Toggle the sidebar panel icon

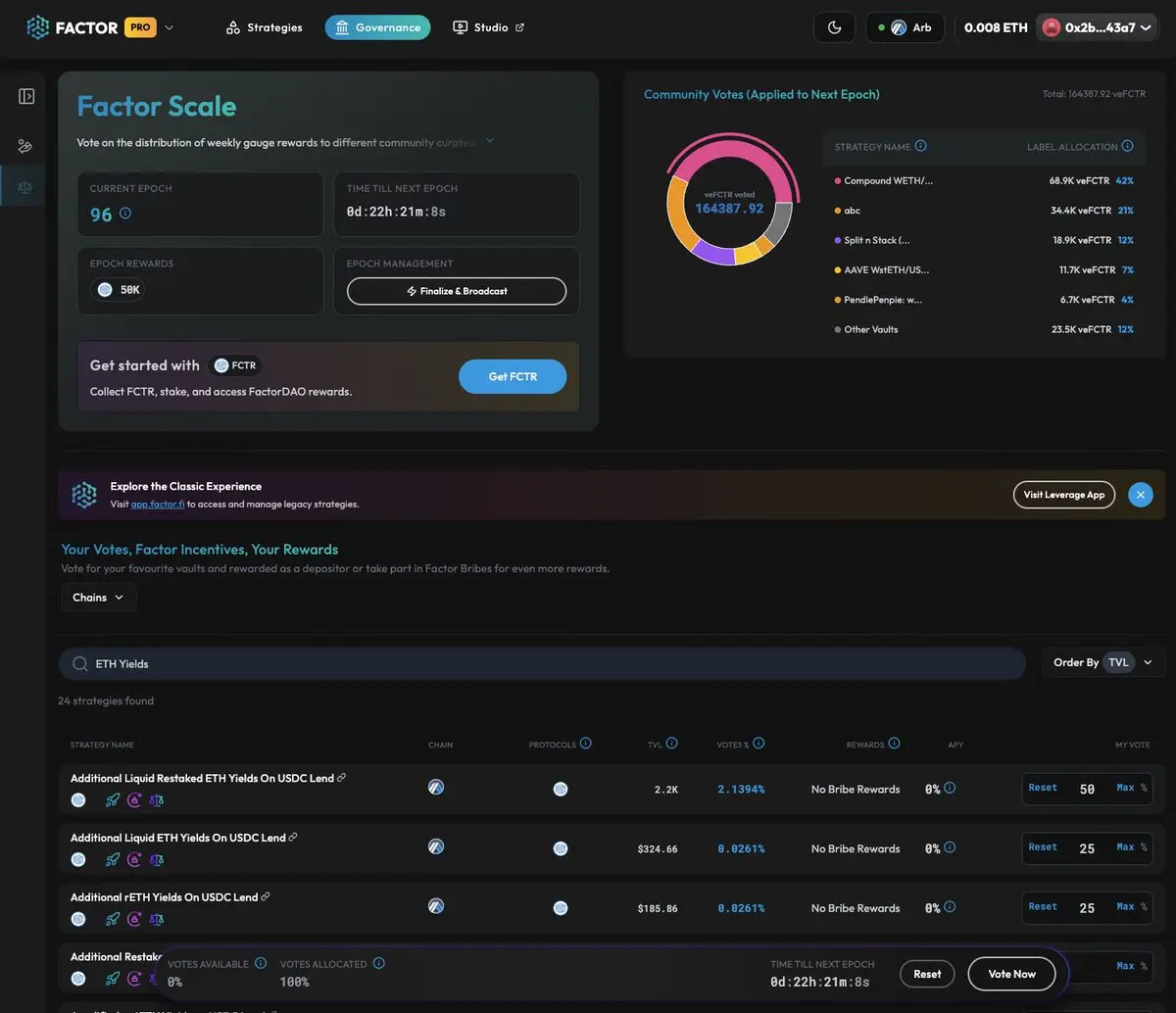click(x=26, y=96)
